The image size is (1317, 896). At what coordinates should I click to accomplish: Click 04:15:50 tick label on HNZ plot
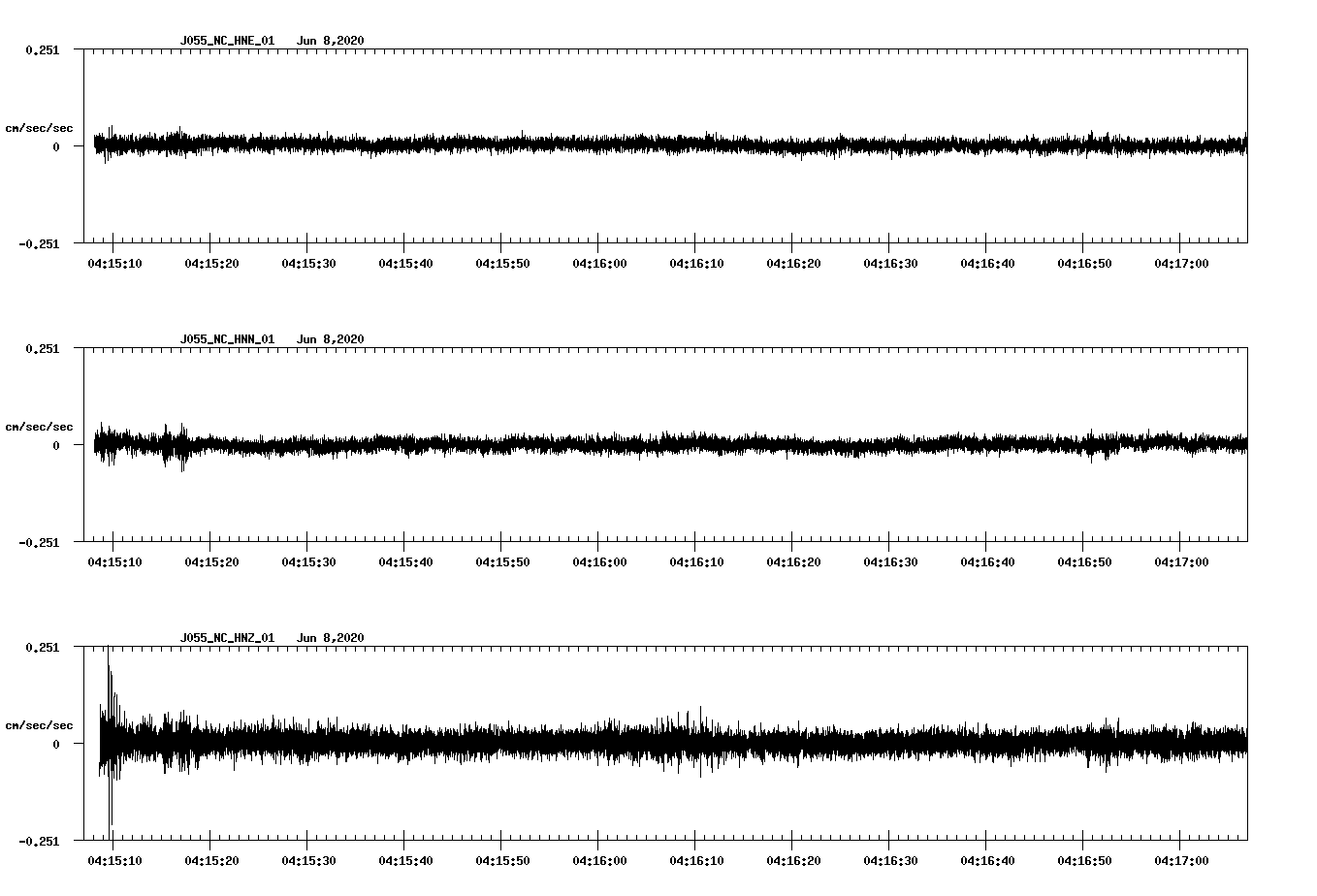[502, 861]
